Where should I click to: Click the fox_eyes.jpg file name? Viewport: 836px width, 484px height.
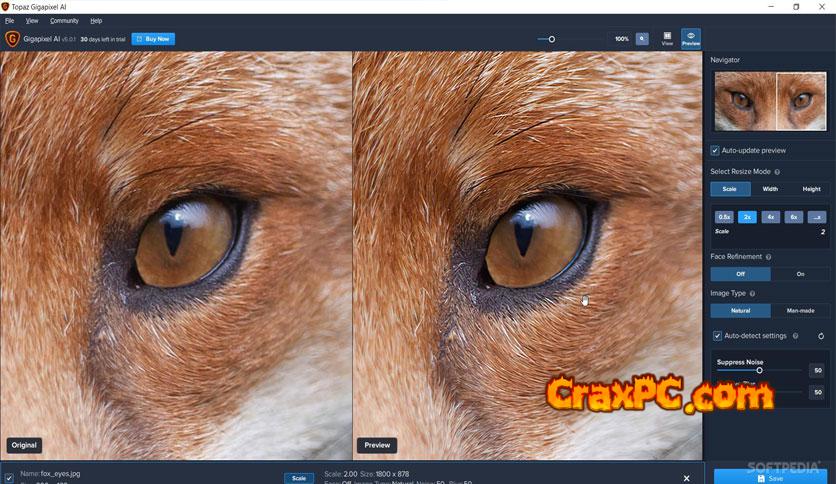[x=60, y=473]
